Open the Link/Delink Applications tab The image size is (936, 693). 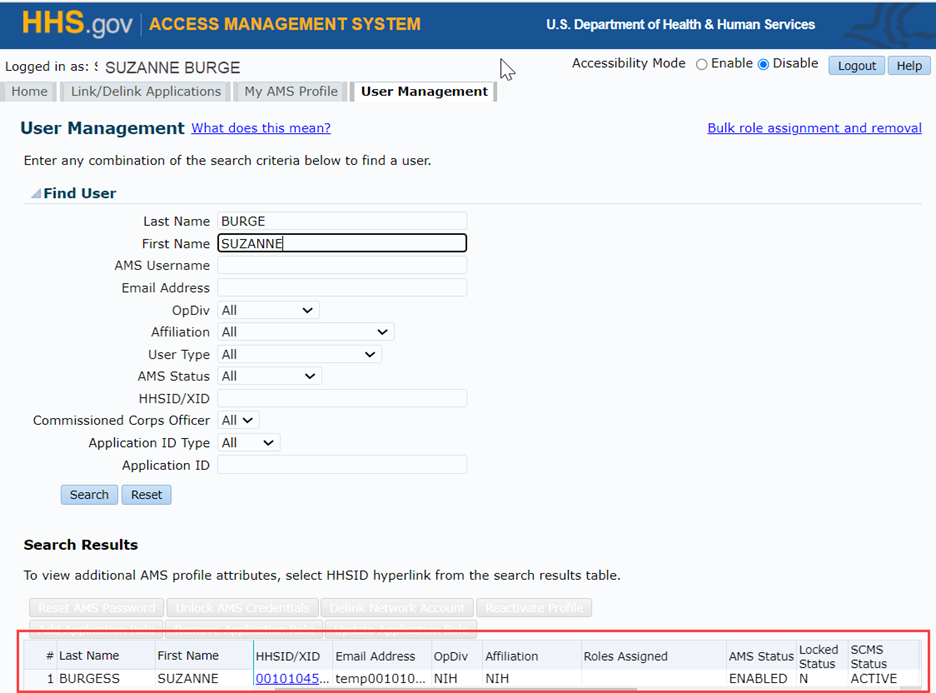[x=146, y=92]
